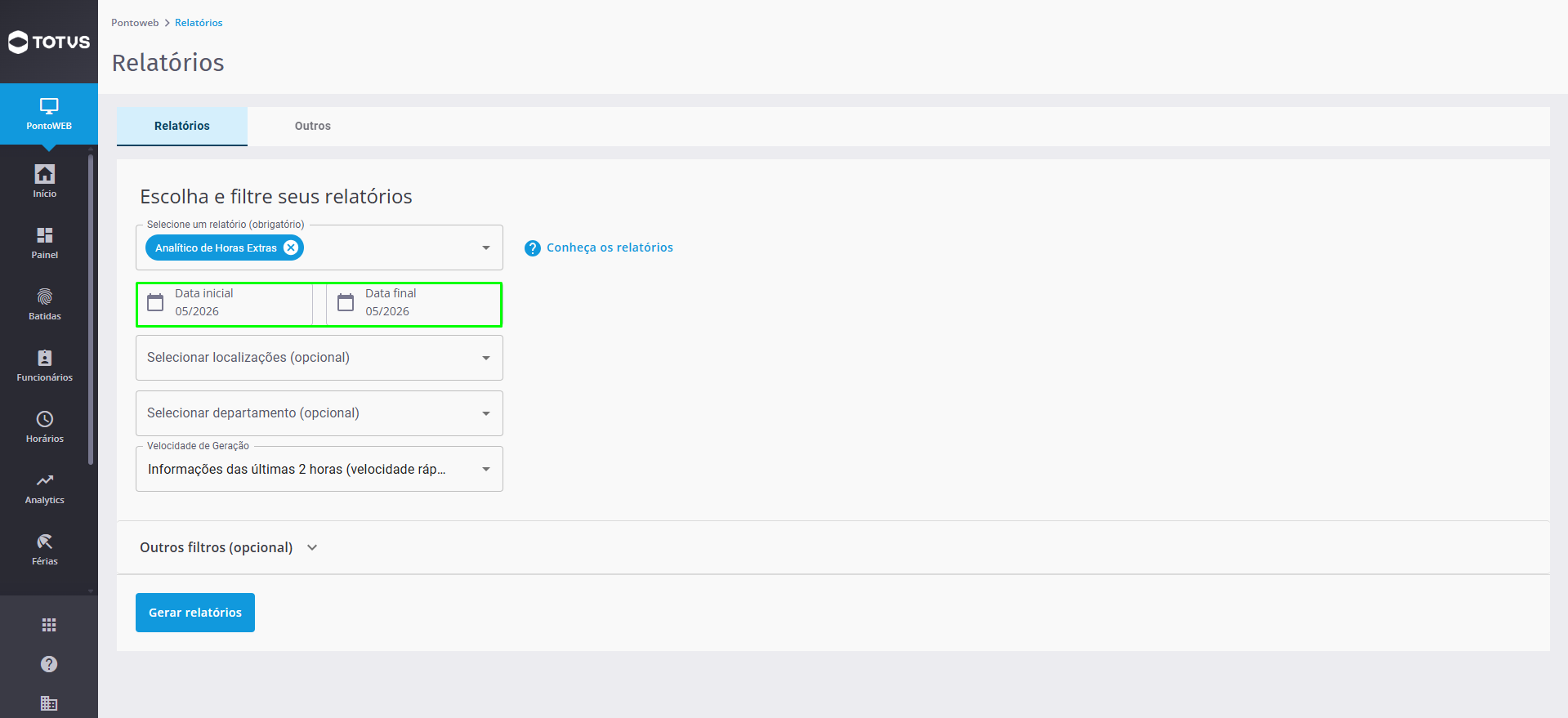Click the Gerar relatórios button
This screenshot has width=1568, height=718.
click(x=195, y=613)
